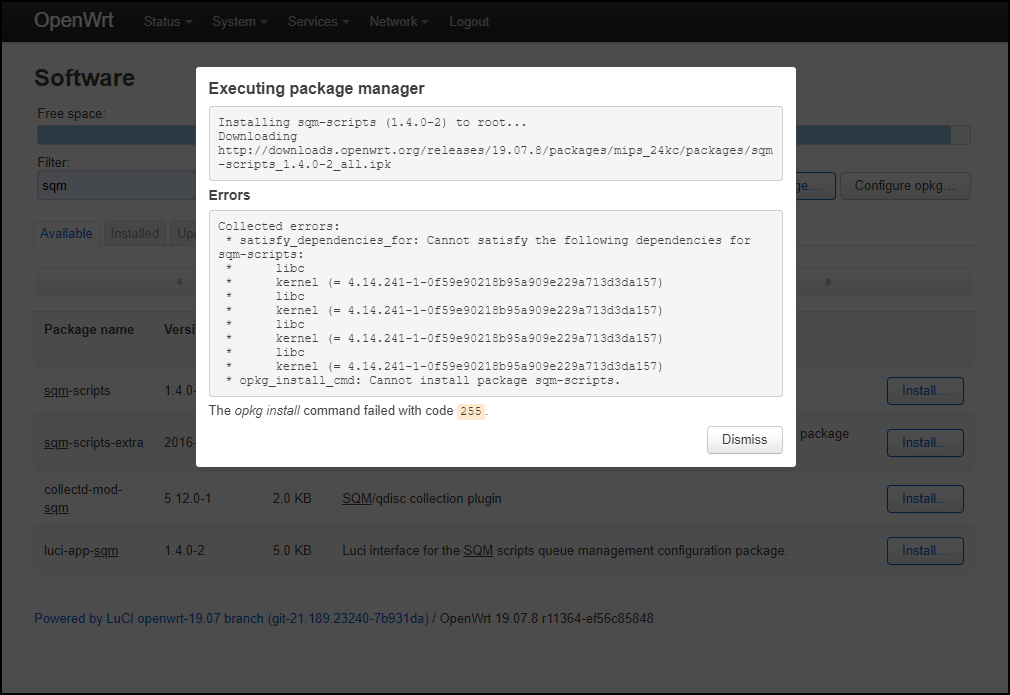The image size is (1010, 695).
Task: Install the collectd-mod-sqm package
Action: coord(924,499)
